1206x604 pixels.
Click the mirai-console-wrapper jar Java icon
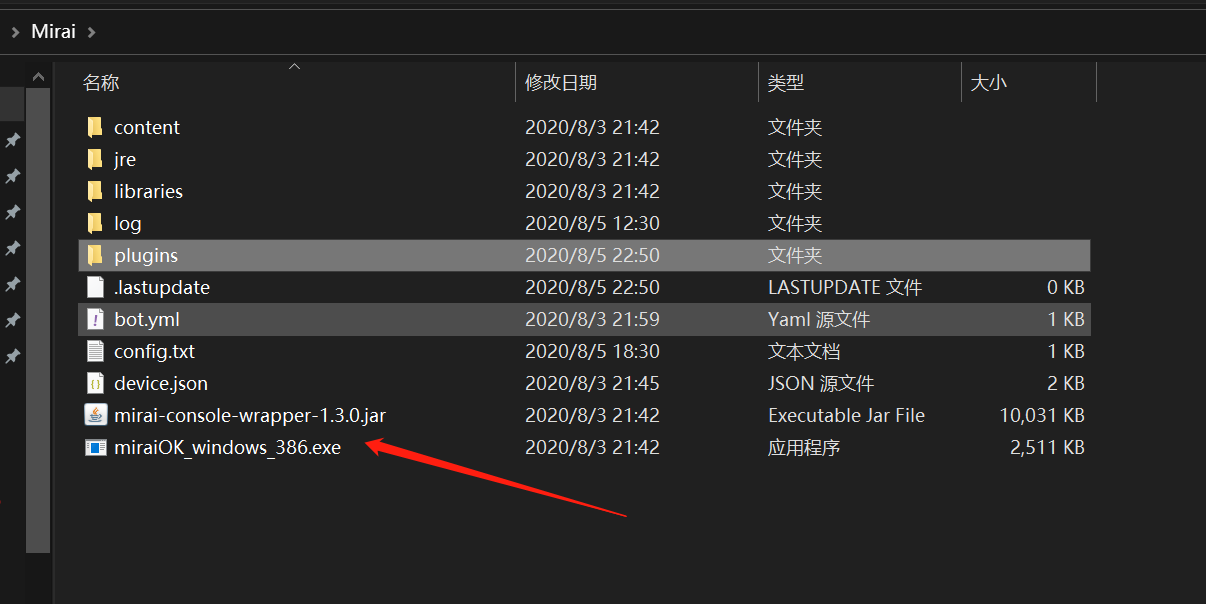click(95, 415)
